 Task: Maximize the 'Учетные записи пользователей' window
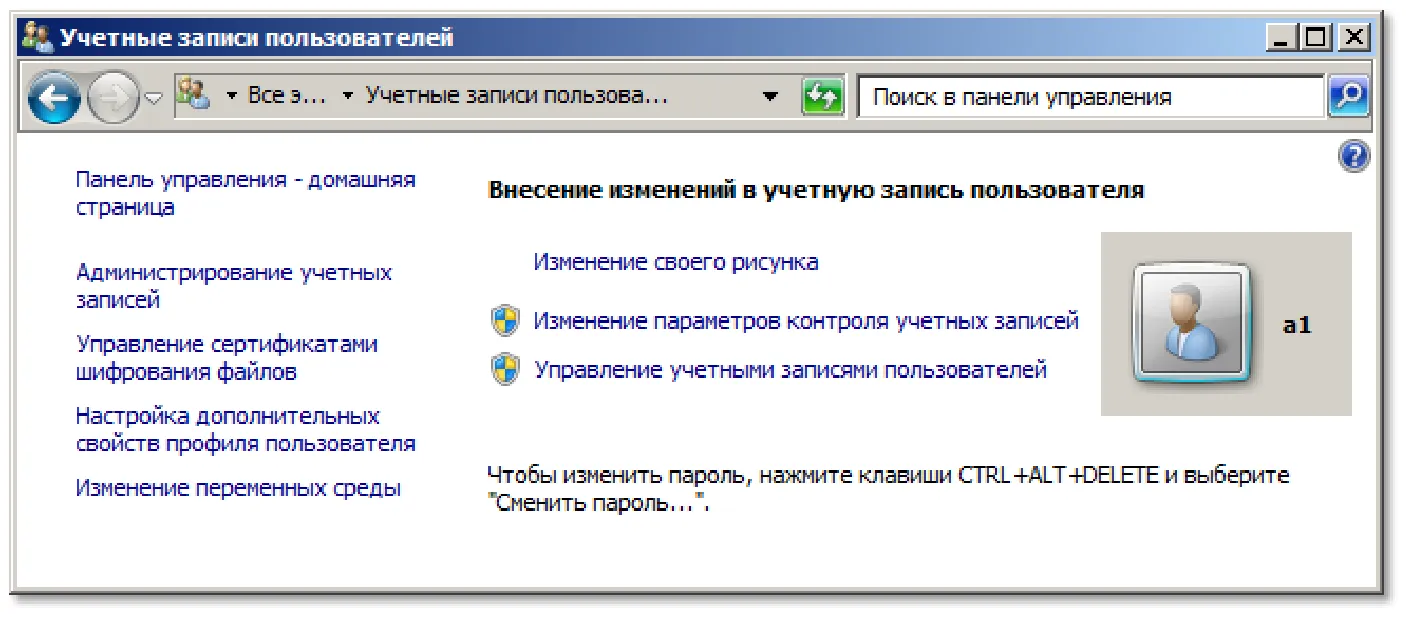pyautogui.click(x=1317, y=38)
